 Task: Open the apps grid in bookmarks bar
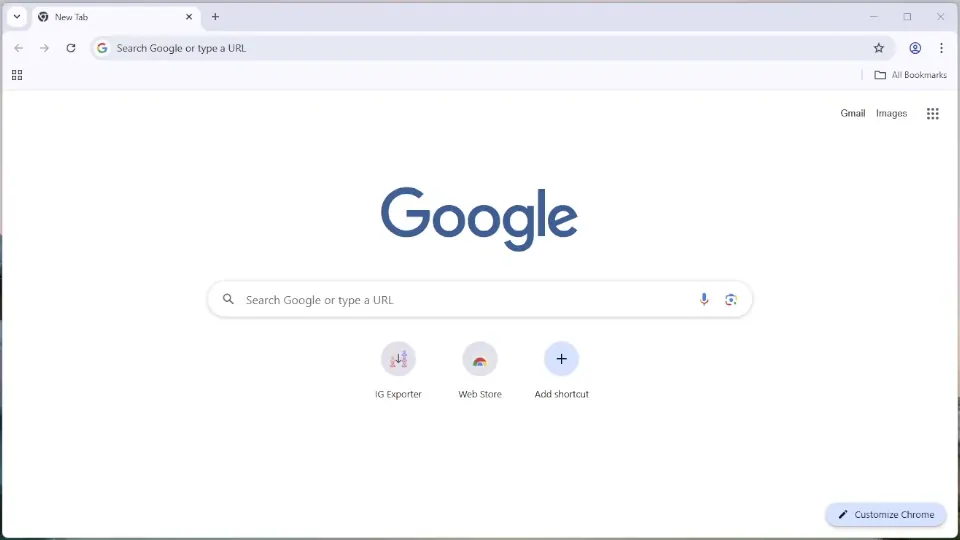pos(17,75)
